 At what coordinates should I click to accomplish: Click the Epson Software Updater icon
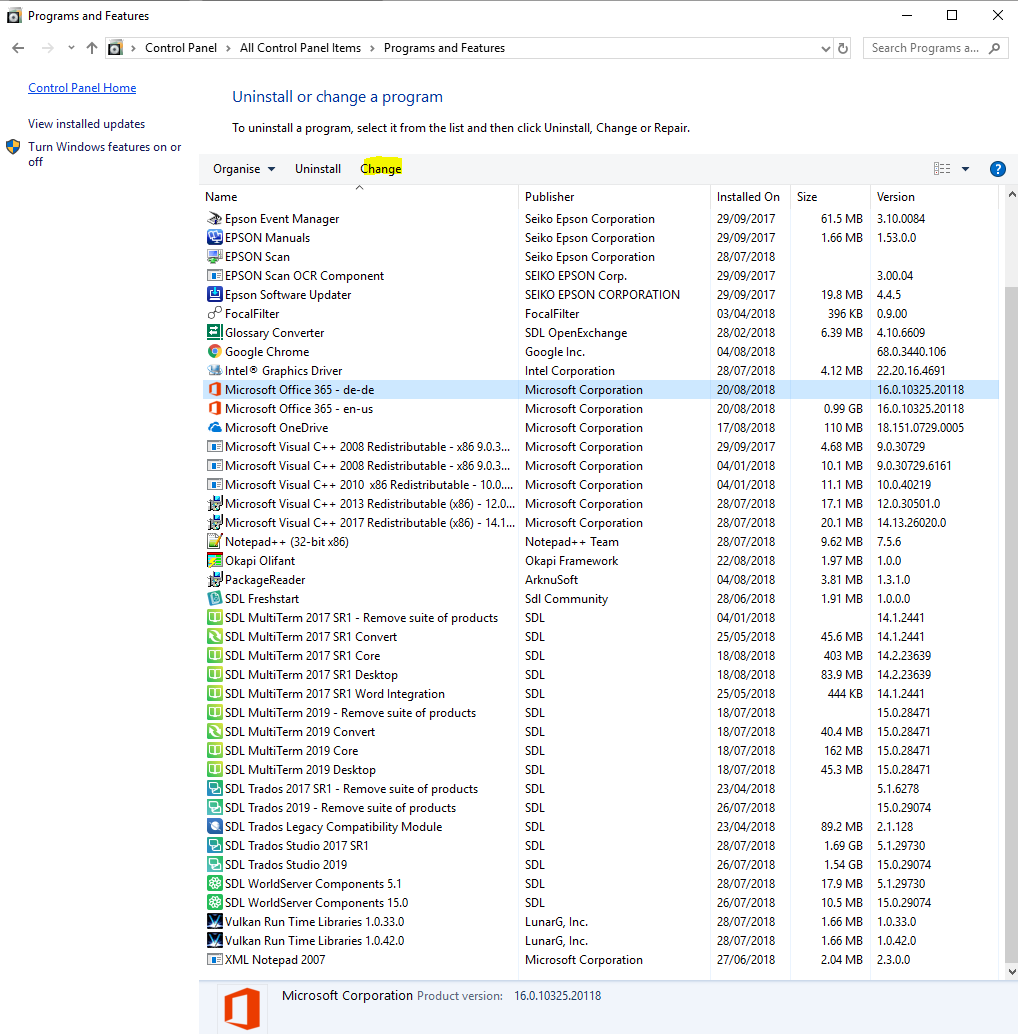point(214,294)
